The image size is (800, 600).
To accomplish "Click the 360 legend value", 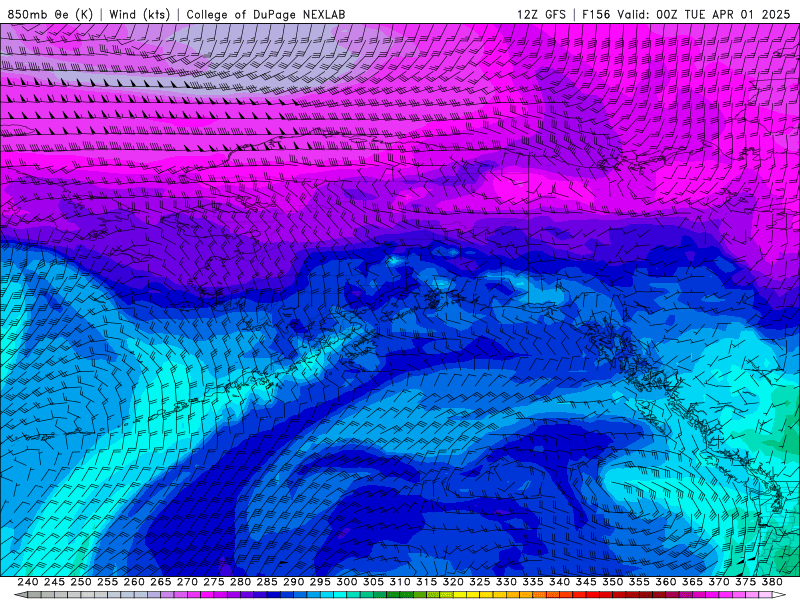I will click(x=666, y=582).
